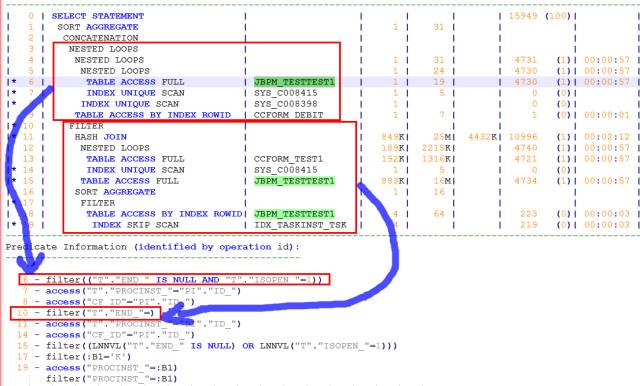Screen dimensions: 640x386
Task: Click JBPM_TESTTEST1 object name in row 15
Action: [x=294, y=181]
